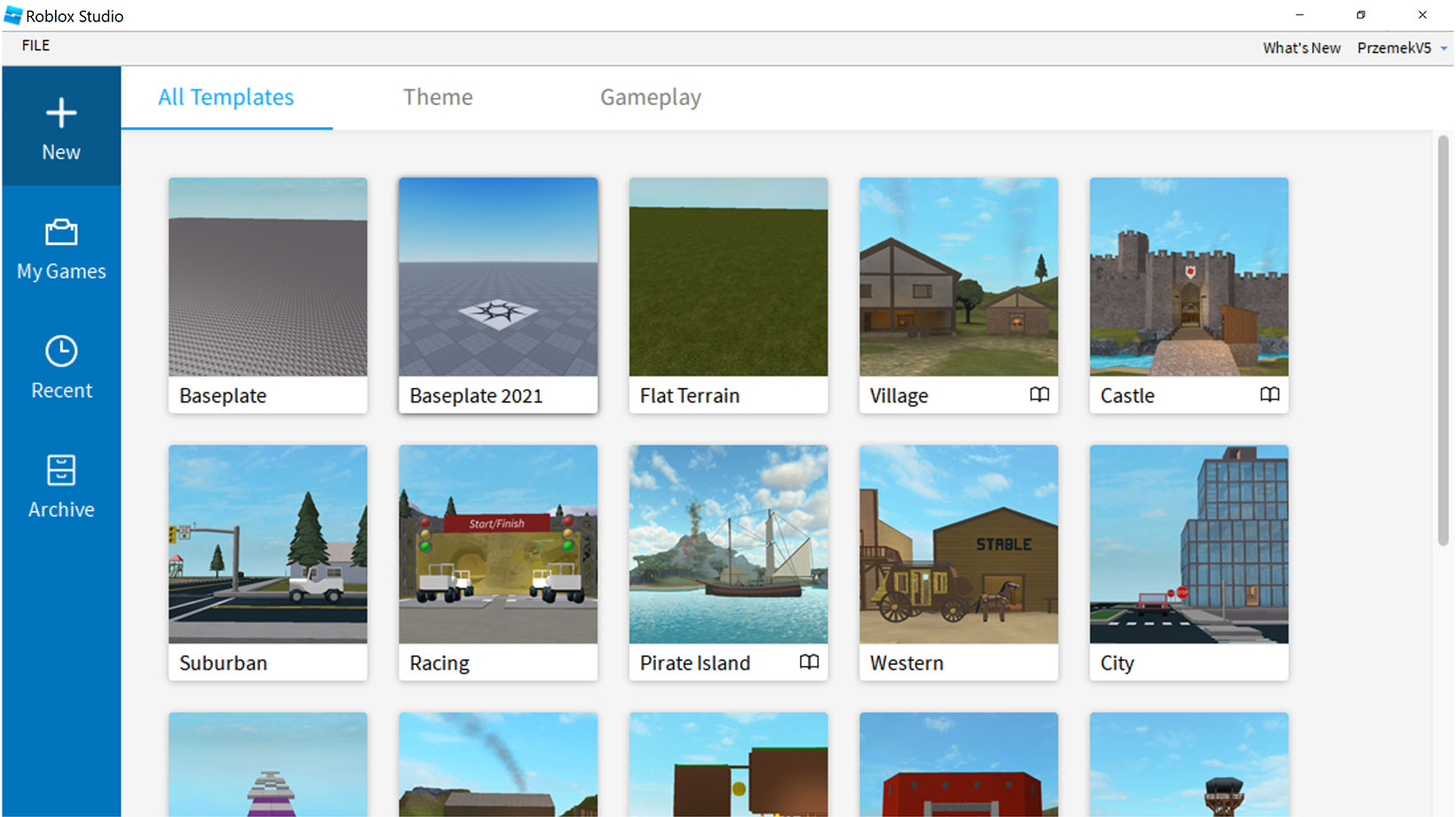This screenshot has height=817, width=1456.
Task: Click the Baseplate 2021 label text
Action: pyautogui.click(x=476, y=396)
